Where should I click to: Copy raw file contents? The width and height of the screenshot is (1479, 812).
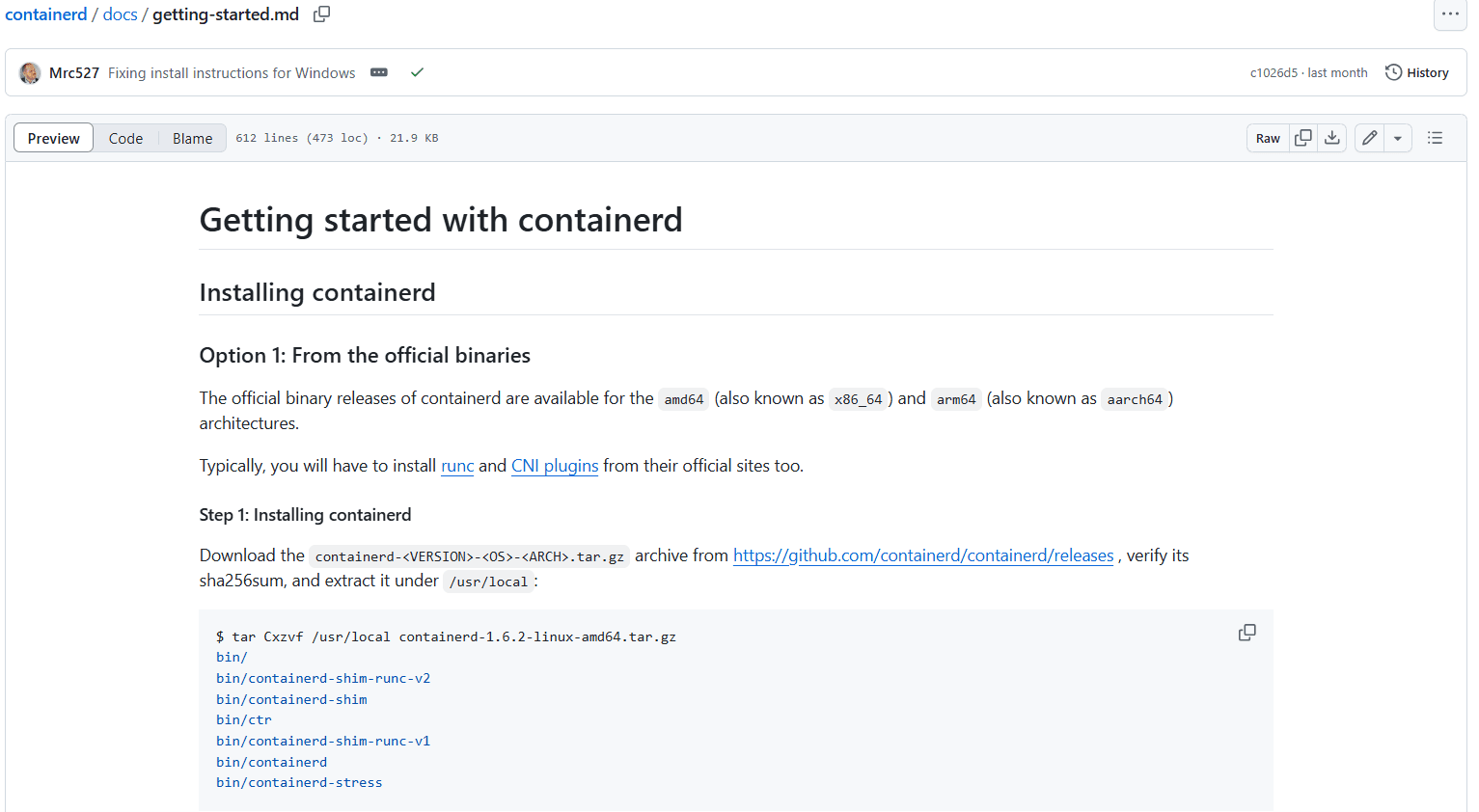tap(1302, 138)
